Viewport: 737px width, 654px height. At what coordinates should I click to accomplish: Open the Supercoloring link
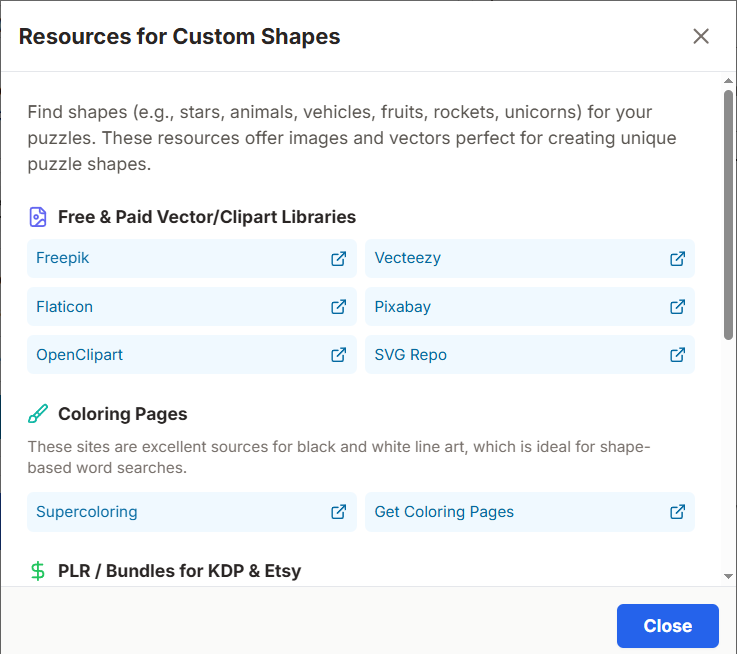click(87, 512)
